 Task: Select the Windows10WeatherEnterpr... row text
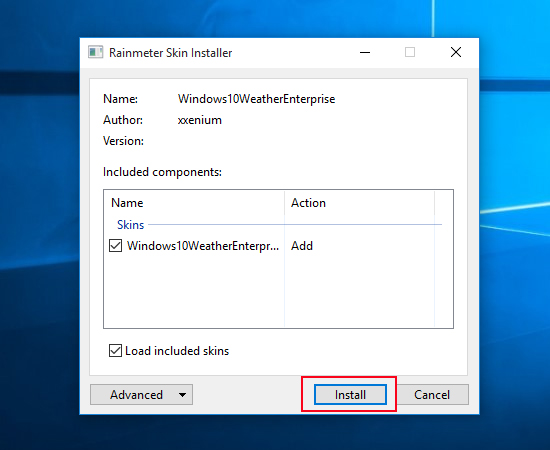[x=203, y=246]
